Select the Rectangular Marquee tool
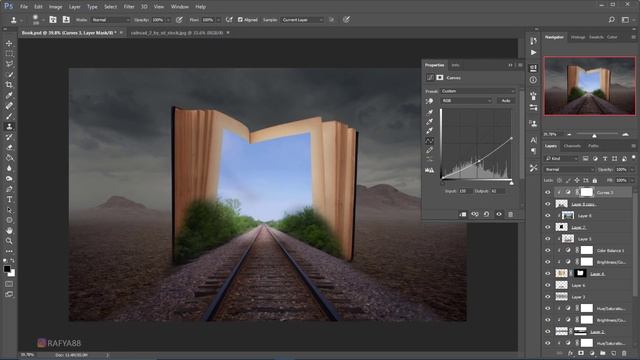This screenshot has height=360, width=640. (9, 53)
